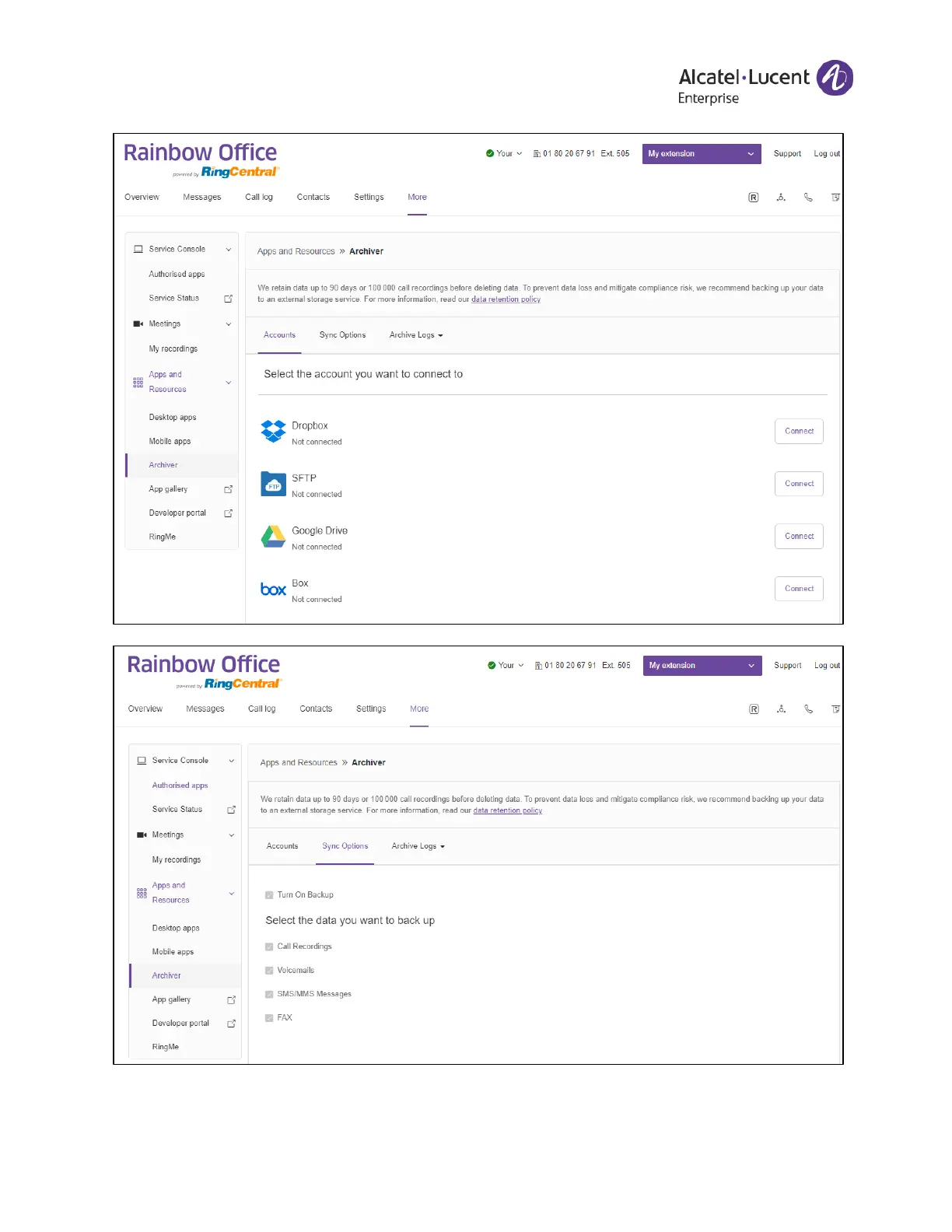Screen dimensions: 952x1232
Task: Click the Box logo icon
Action: click(273, 590)
